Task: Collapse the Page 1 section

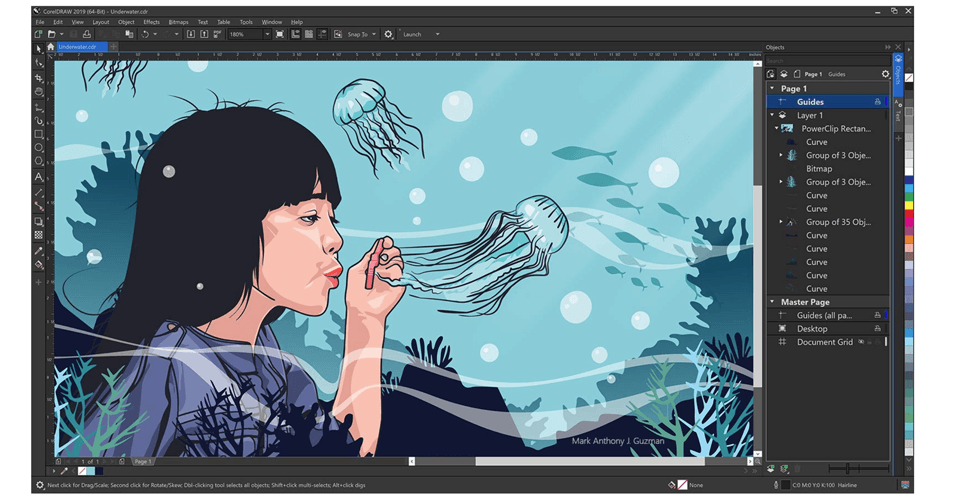Action: point(772,88)
